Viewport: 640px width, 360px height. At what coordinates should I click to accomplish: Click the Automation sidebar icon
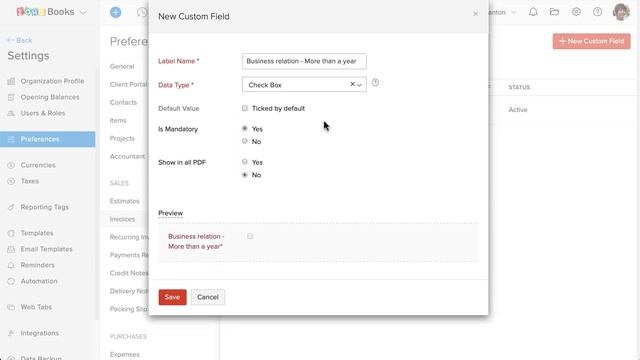(x=11, y=281)
